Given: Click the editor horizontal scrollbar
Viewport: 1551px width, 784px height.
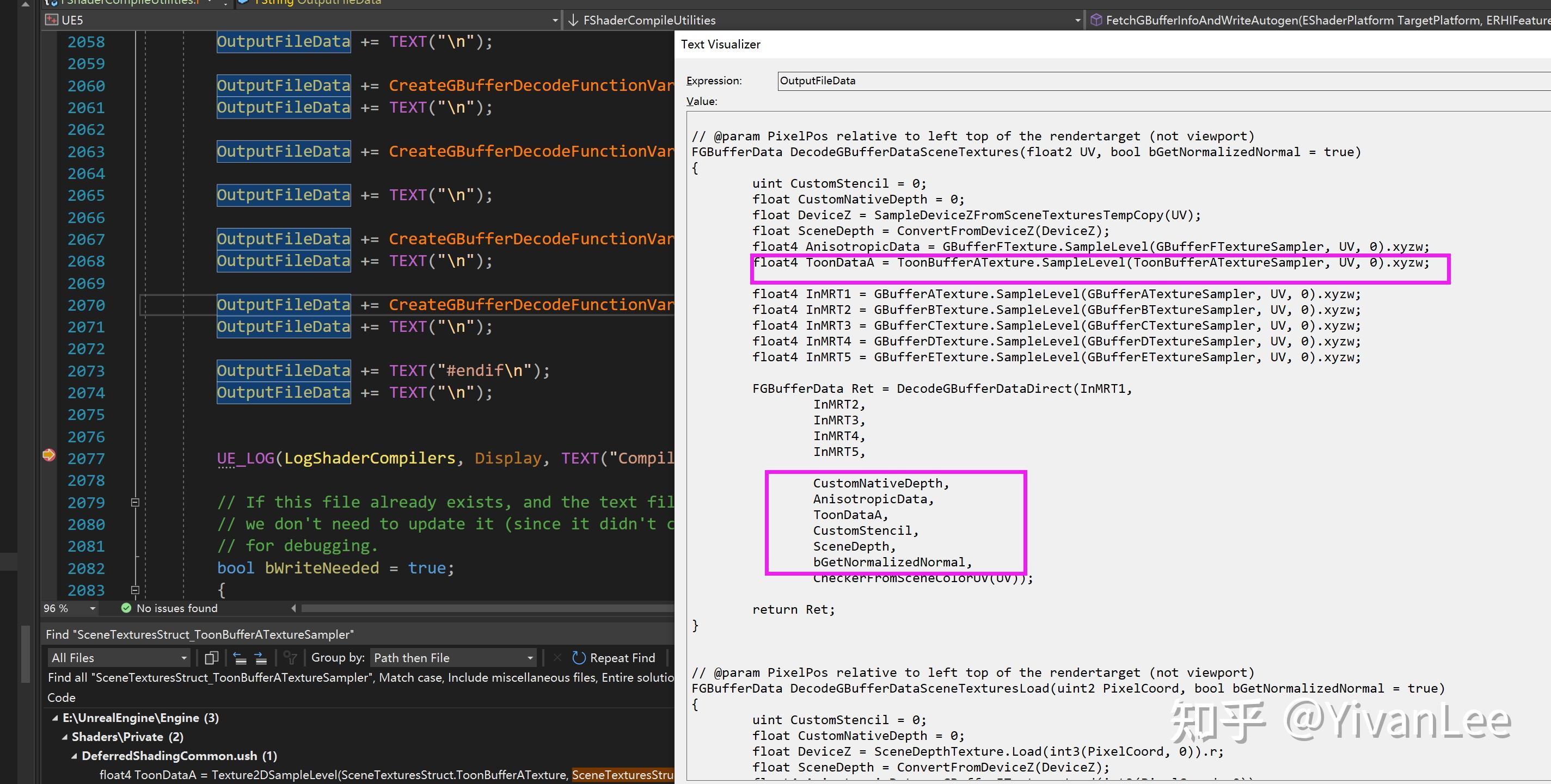Looking at the screenshot, I should [x=482, y=608].
